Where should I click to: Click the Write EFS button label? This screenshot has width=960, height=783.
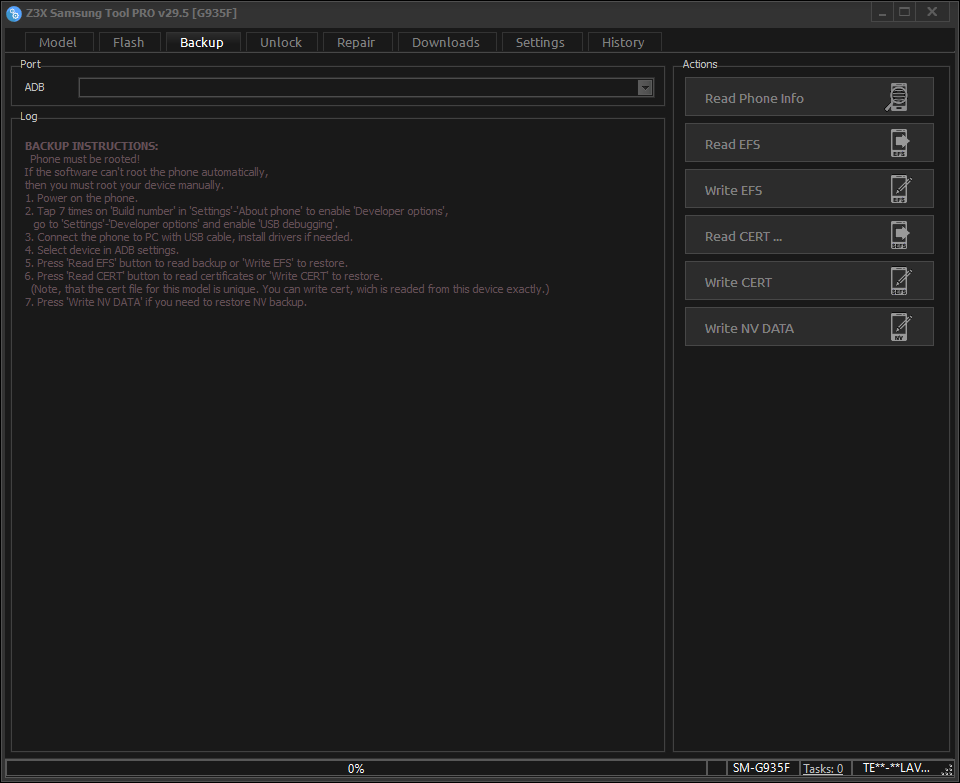coord(733,190)
